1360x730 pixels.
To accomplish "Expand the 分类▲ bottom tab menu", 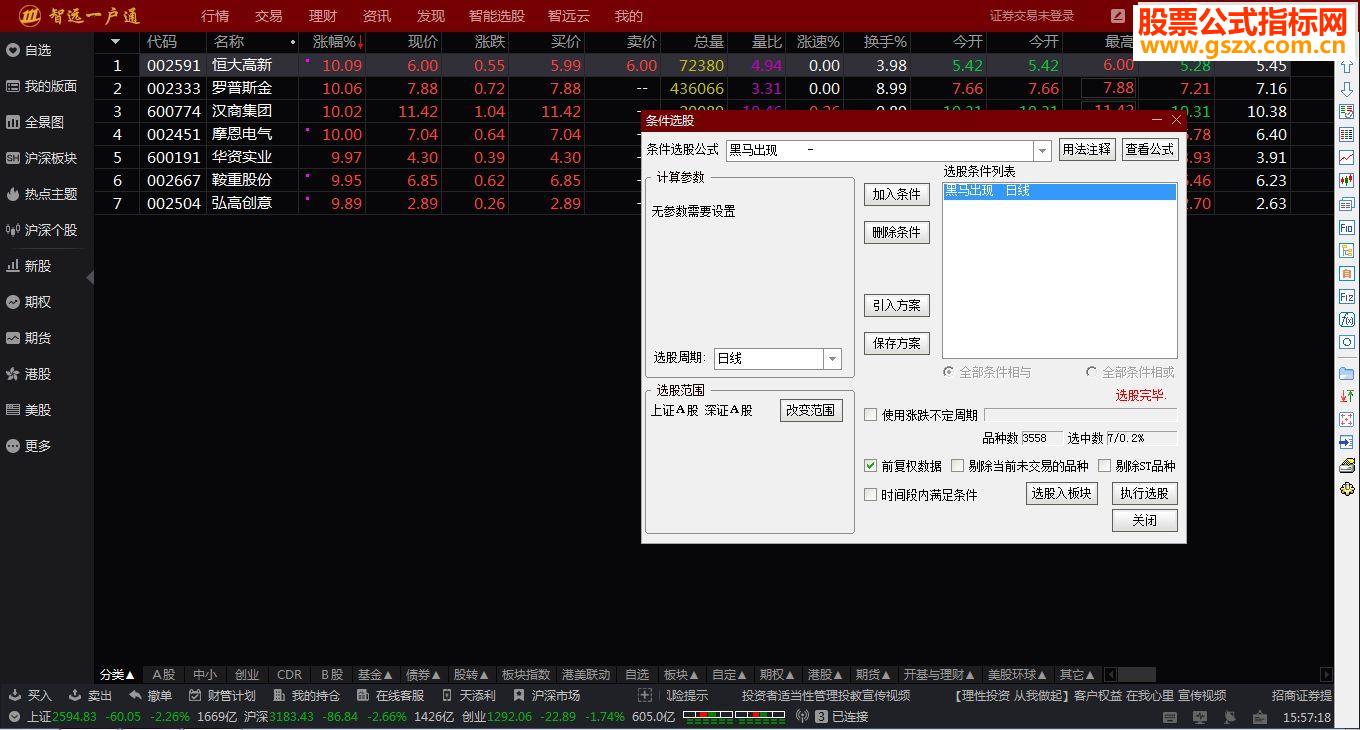I will point(117,675).
